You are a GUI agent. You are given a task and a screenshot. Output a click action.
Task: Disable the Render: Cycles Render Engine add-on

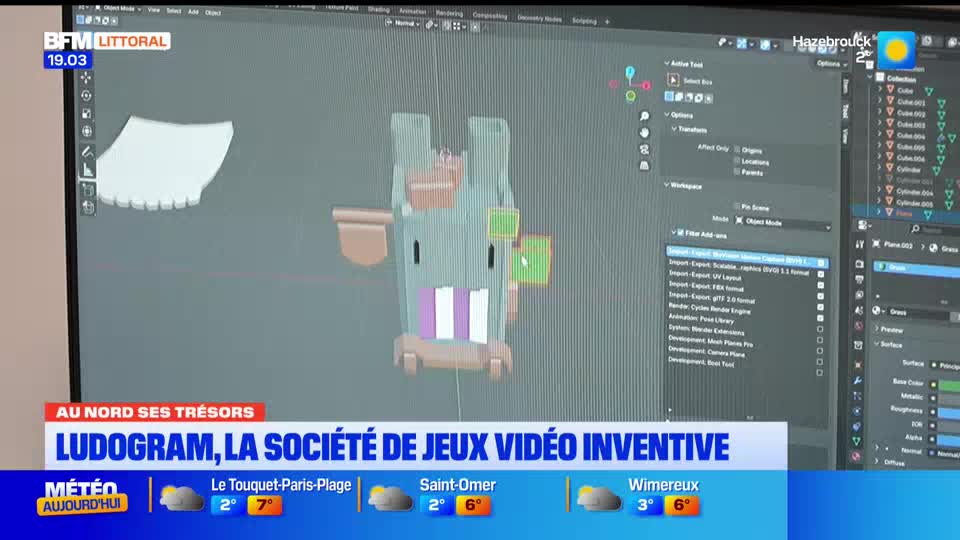[x=820, y=309]
